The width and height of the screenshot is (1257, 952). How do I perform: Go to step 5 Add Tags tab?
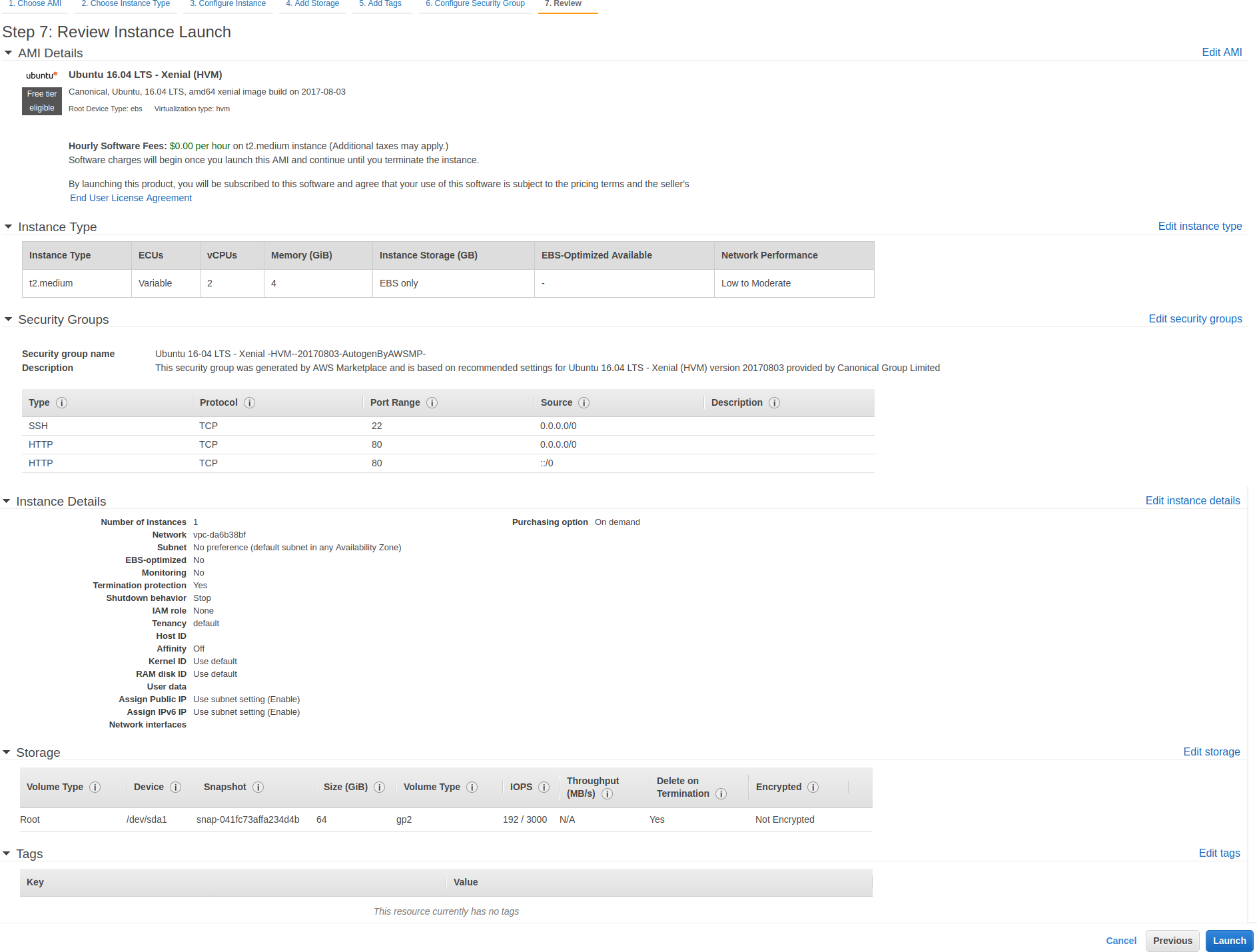380,4
